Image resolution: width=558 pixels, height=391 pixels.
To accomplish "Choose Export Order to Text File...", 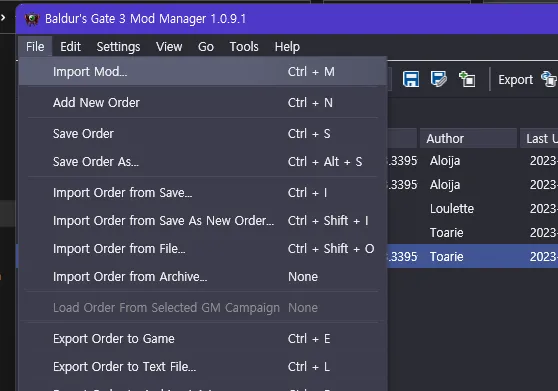I will 203,366.
